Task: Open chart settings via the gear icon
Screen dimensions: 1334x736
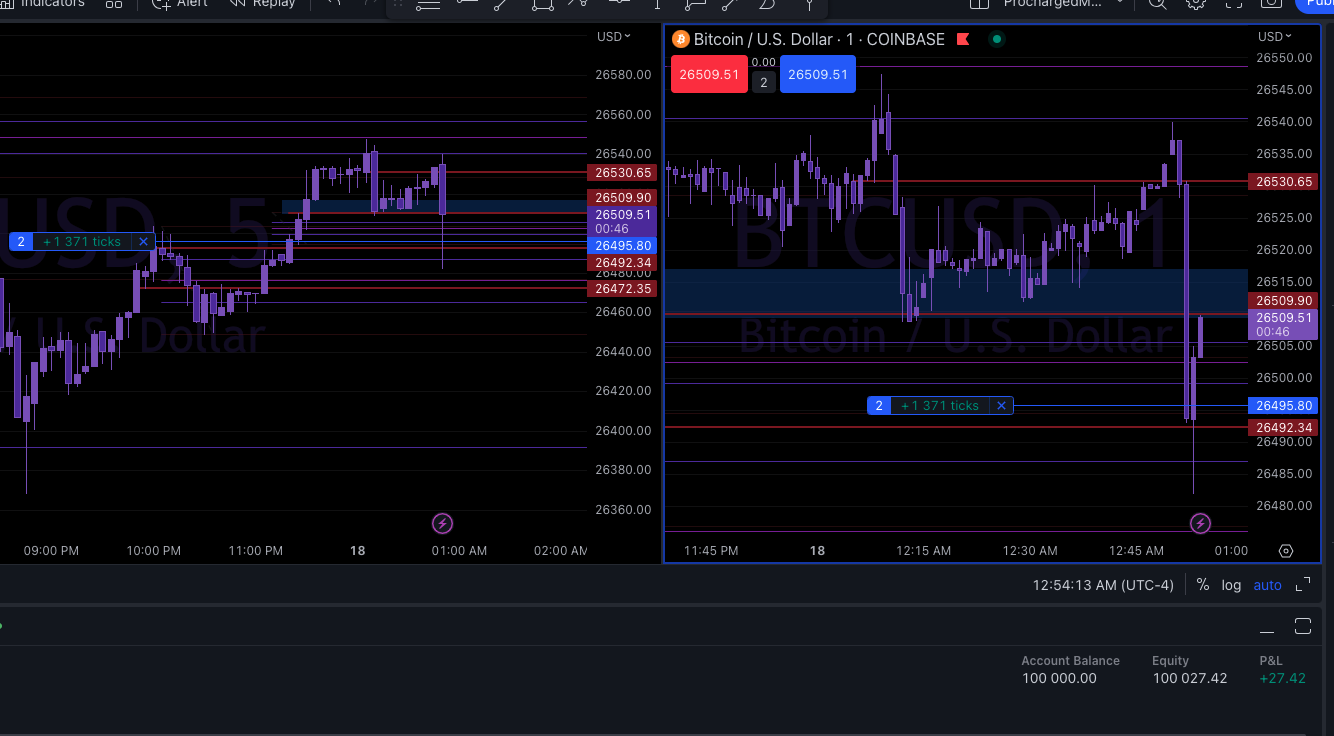Action: tap(1195, 5)
